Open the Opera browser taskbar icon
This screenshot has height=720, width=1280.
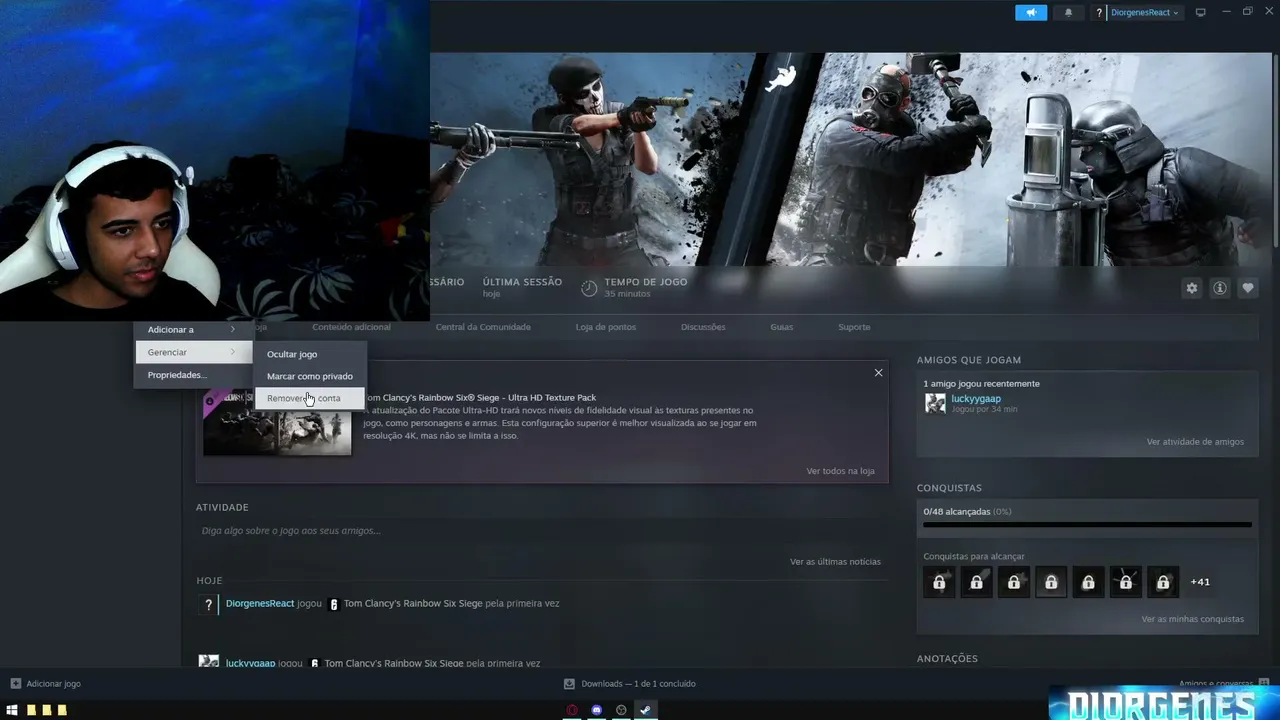click(572, 710)
